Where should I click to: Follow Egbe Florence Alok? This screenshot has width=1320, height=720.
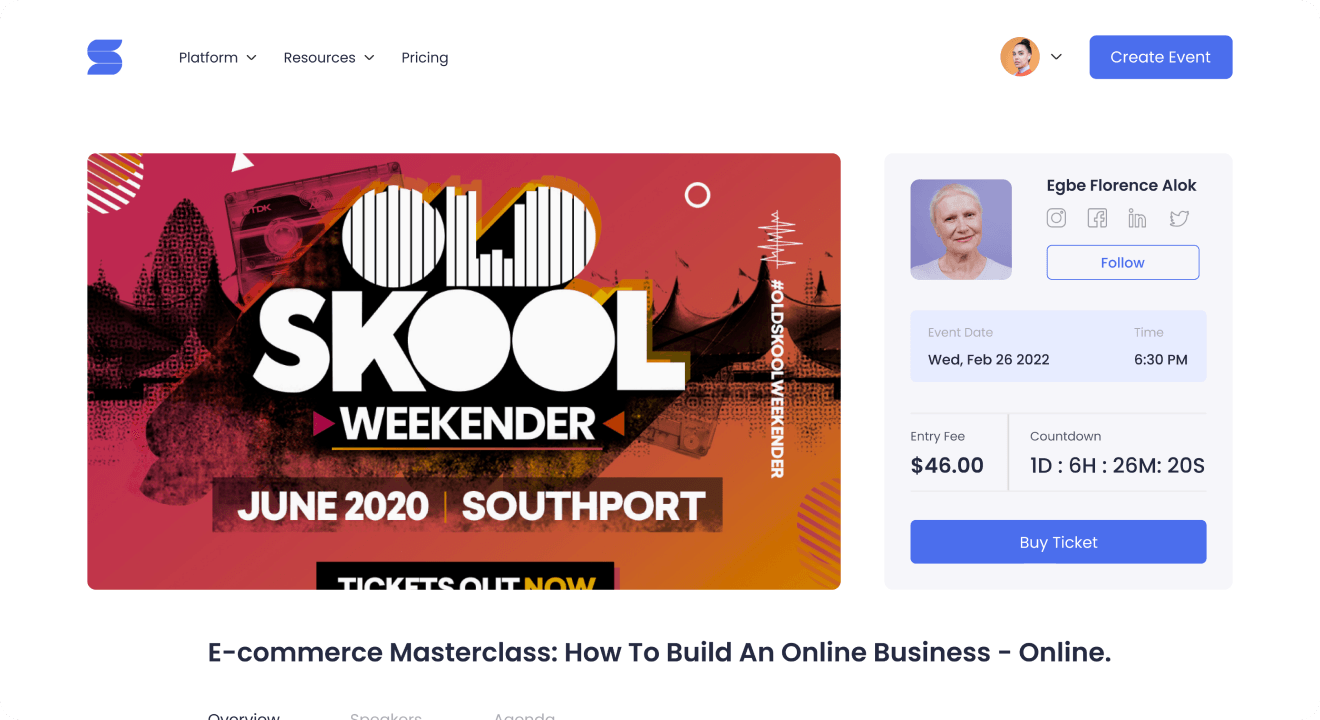point(1123,262)
